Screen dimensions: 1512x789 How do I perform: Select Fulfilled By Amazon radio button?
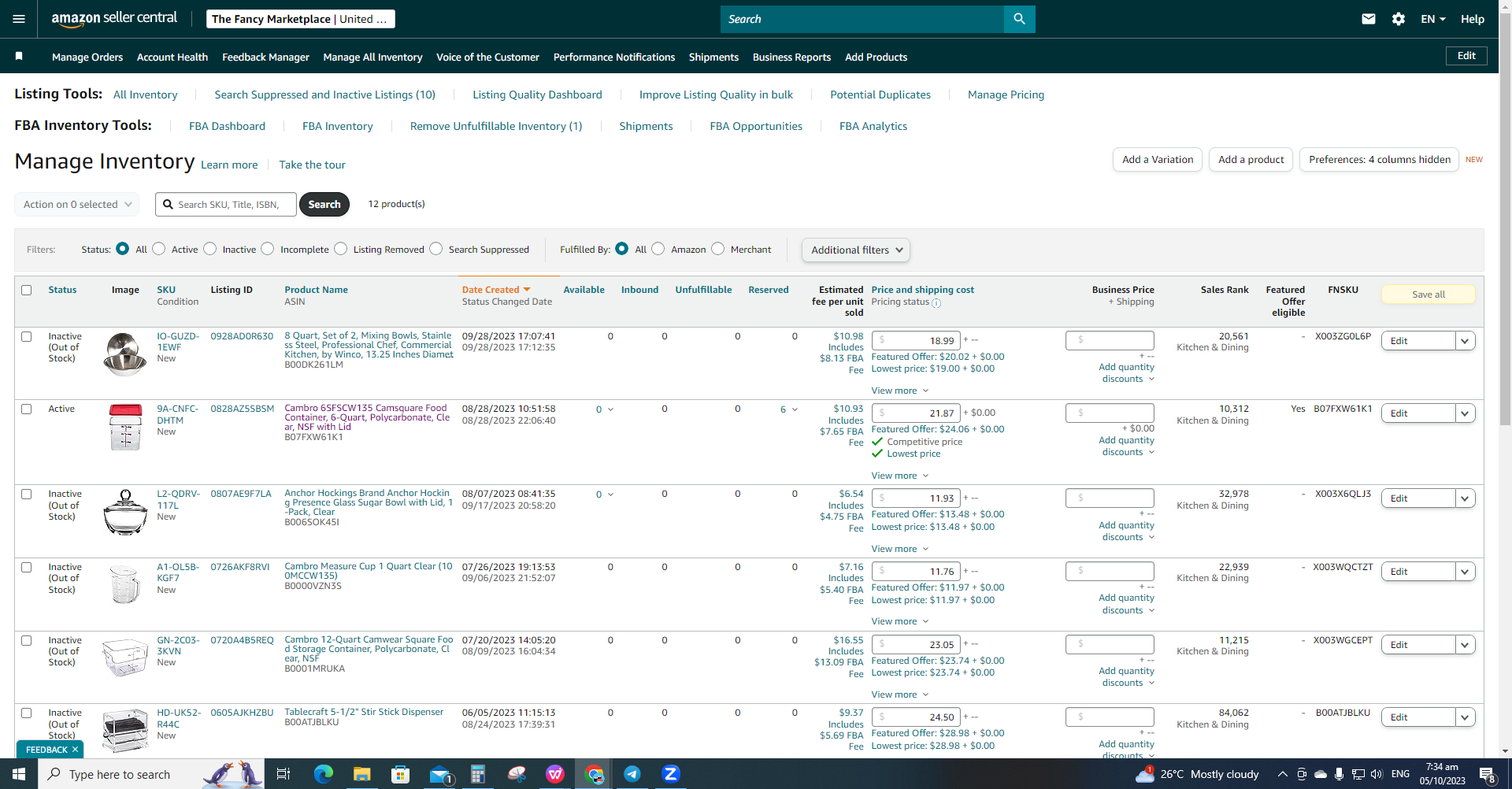coord(658,249)
